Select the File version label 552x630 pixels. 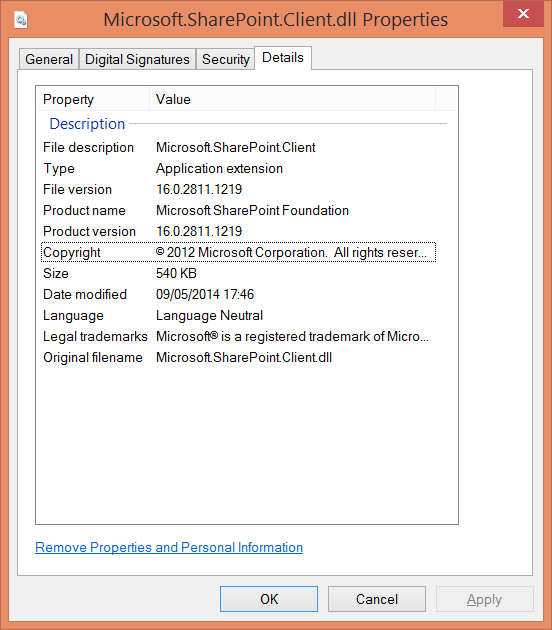pyautogui.click(x=78, y=189)
